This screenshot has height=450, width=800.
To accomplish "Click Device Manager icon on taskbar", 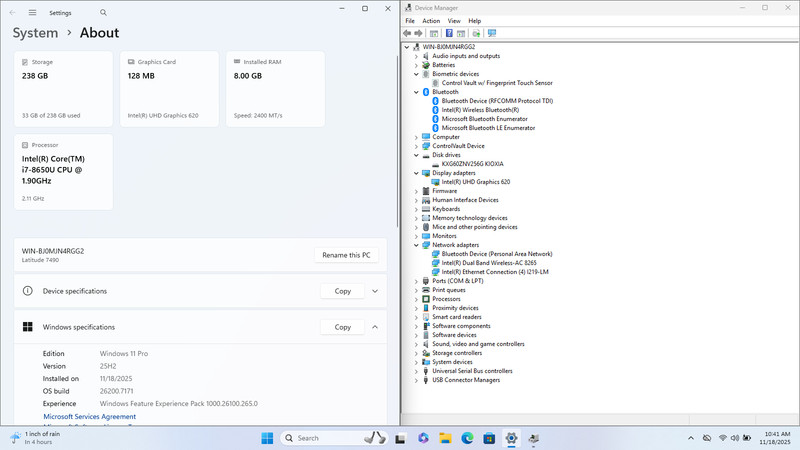I will tap(534, 438).
